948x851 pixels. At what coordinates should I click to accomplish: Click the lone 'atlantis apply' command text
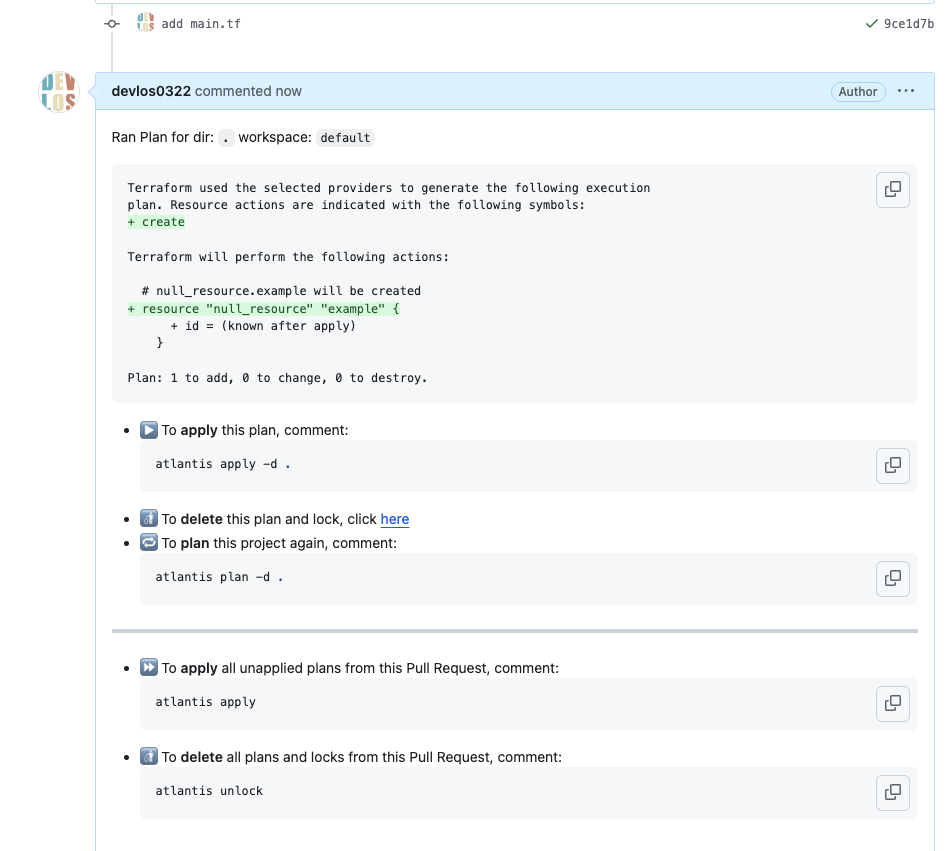(206, 702)
